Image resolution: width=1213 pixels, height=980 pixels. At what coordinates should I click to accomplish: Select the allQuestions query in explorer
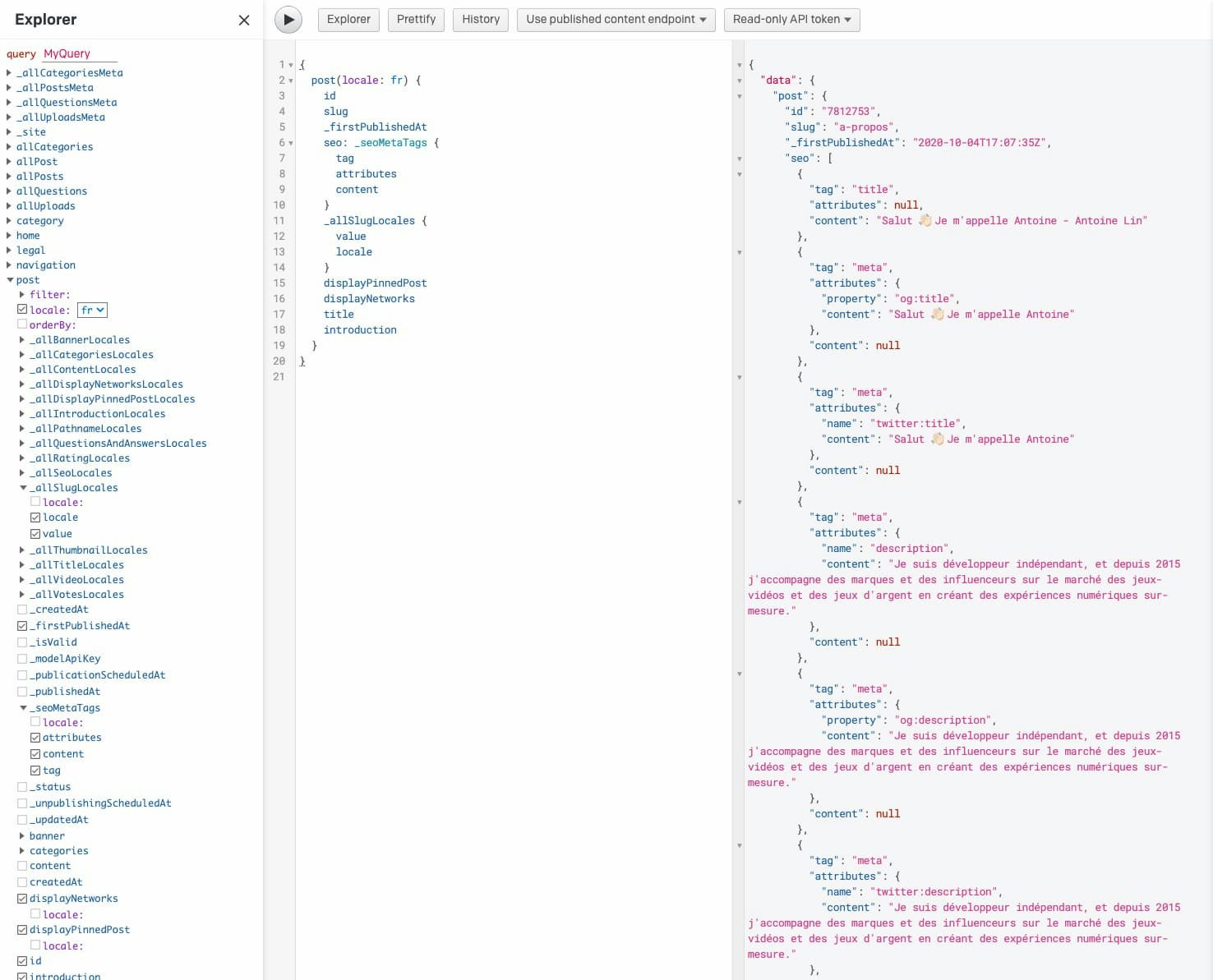51,191
